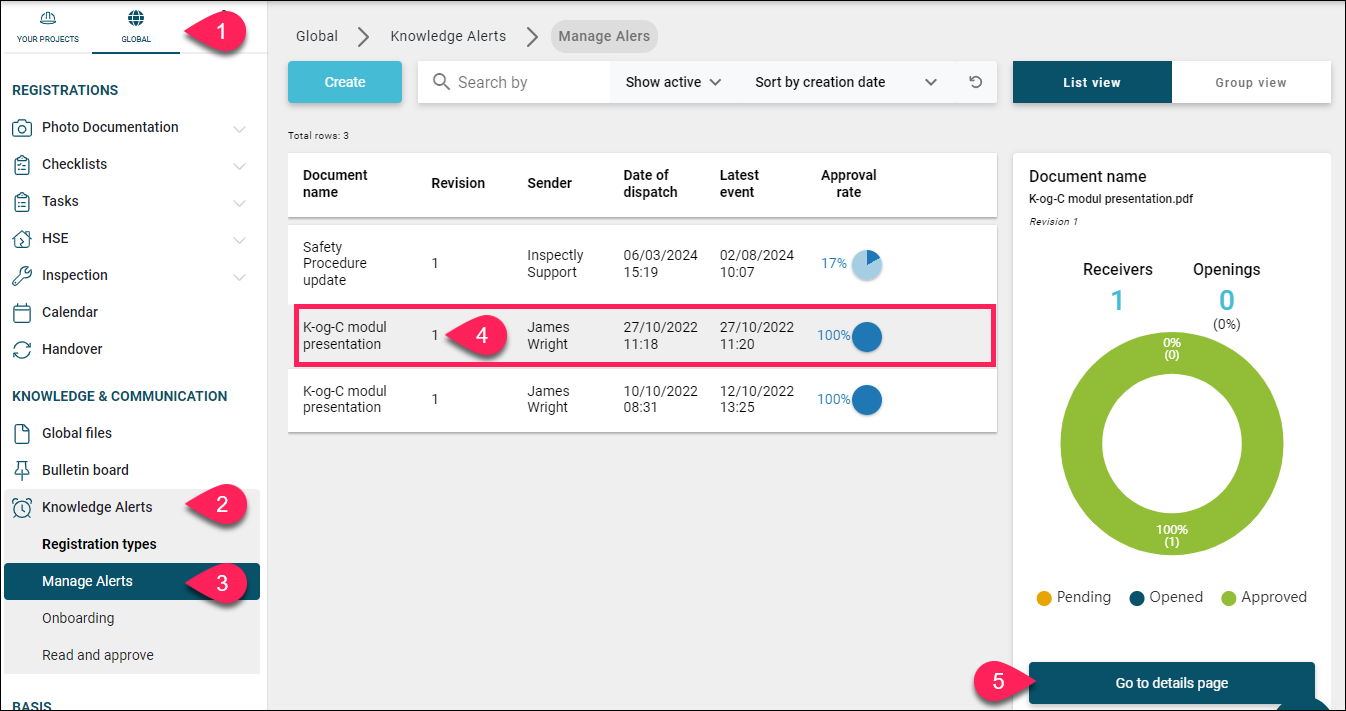Select the Manage Alerts submenu item
1346x711 pixels.
(130, 581)
